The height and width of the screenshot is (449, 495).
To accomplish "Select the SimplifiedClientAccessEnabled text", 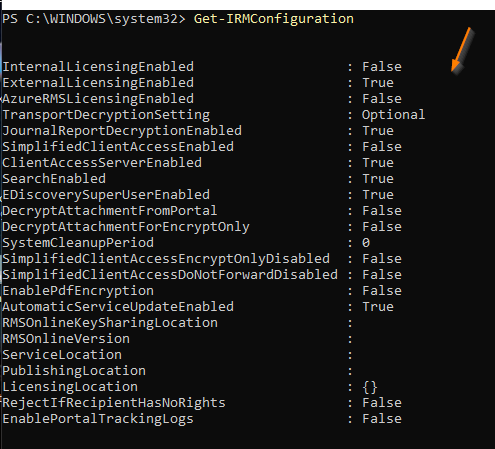I will (x=118, y=147).
